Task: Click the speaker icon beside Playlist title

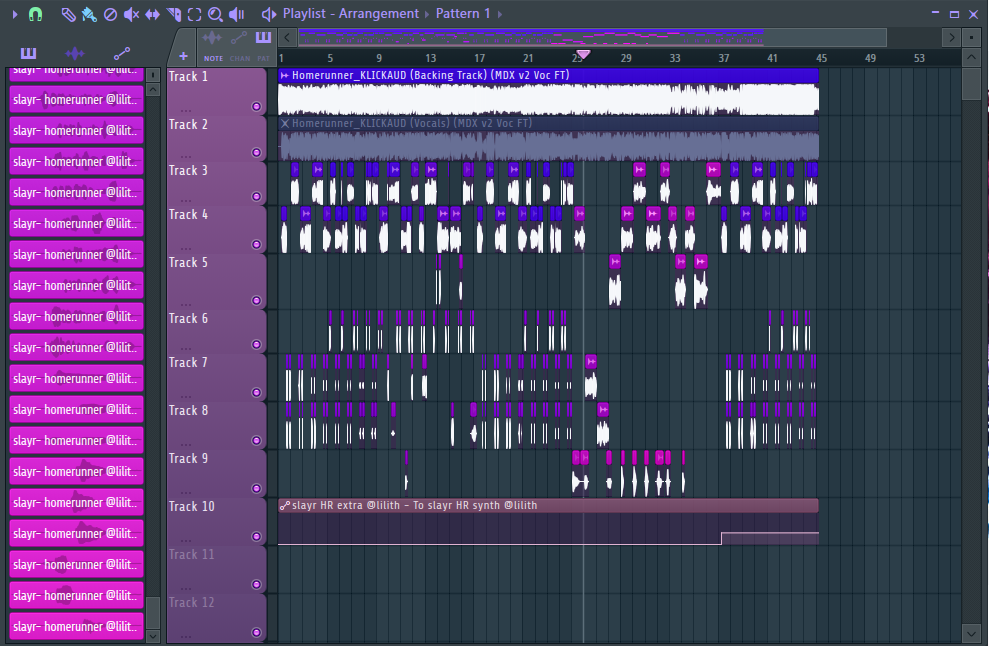Action: point(269,14)
